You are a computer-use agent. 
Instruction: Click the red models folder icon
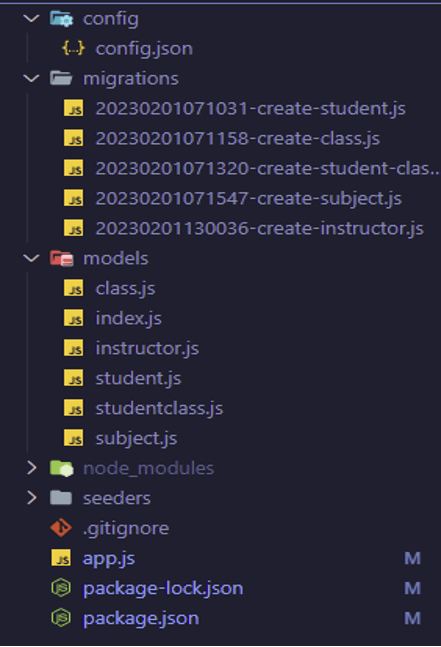(x=61, y=258)
